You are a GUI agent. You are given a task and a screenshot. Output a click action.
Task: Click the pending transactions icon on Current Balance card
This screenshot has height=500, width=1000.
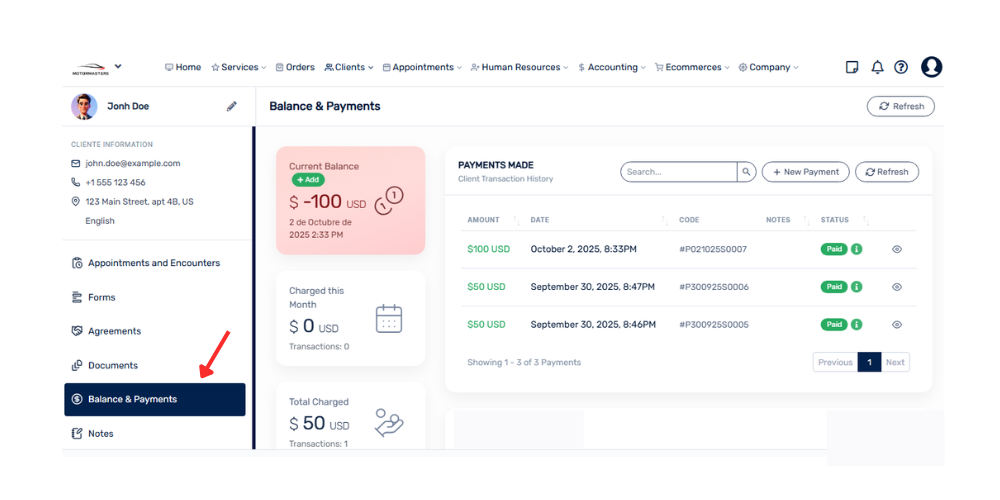coord(388,201)
